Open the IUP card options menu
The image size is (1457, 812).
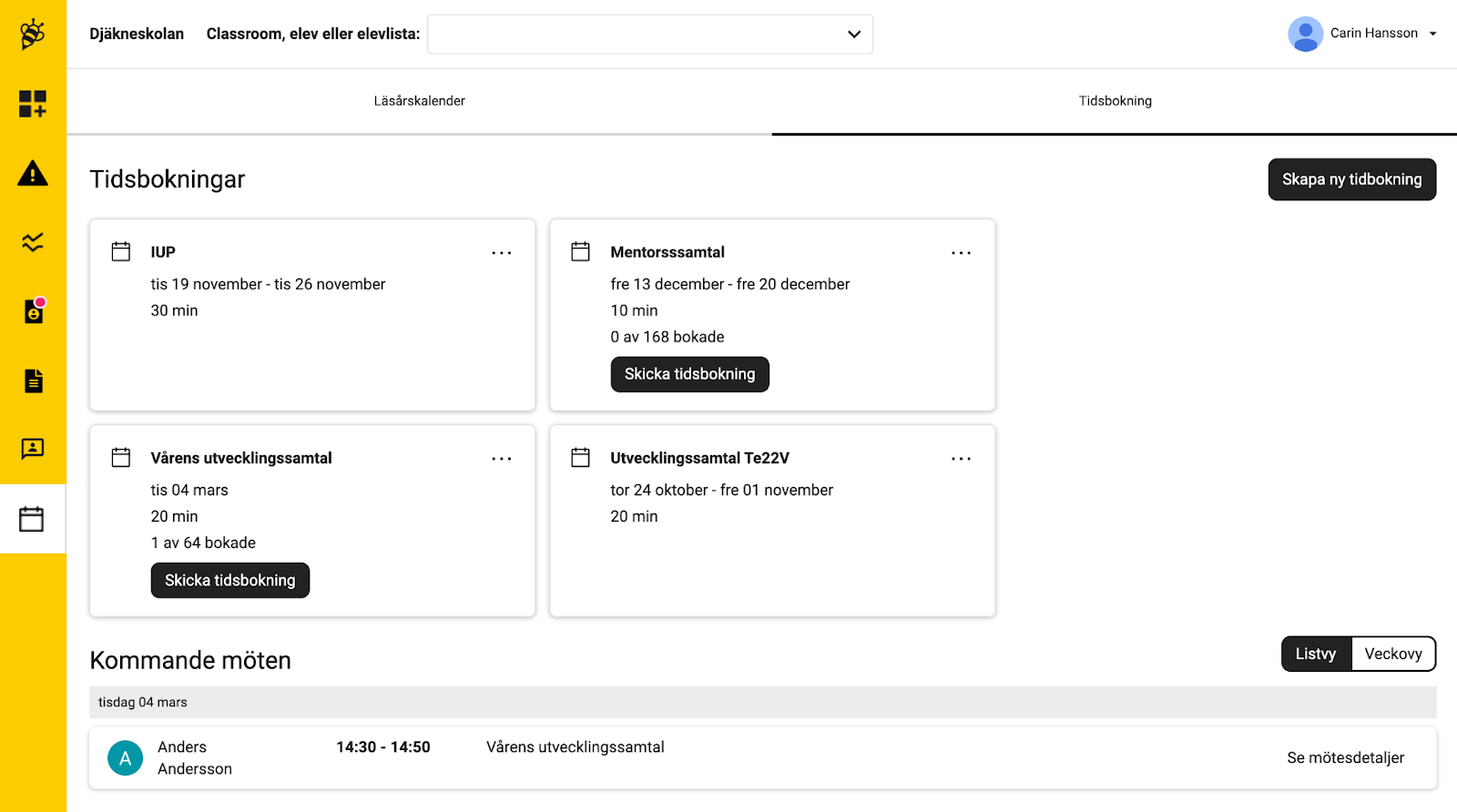501,253
